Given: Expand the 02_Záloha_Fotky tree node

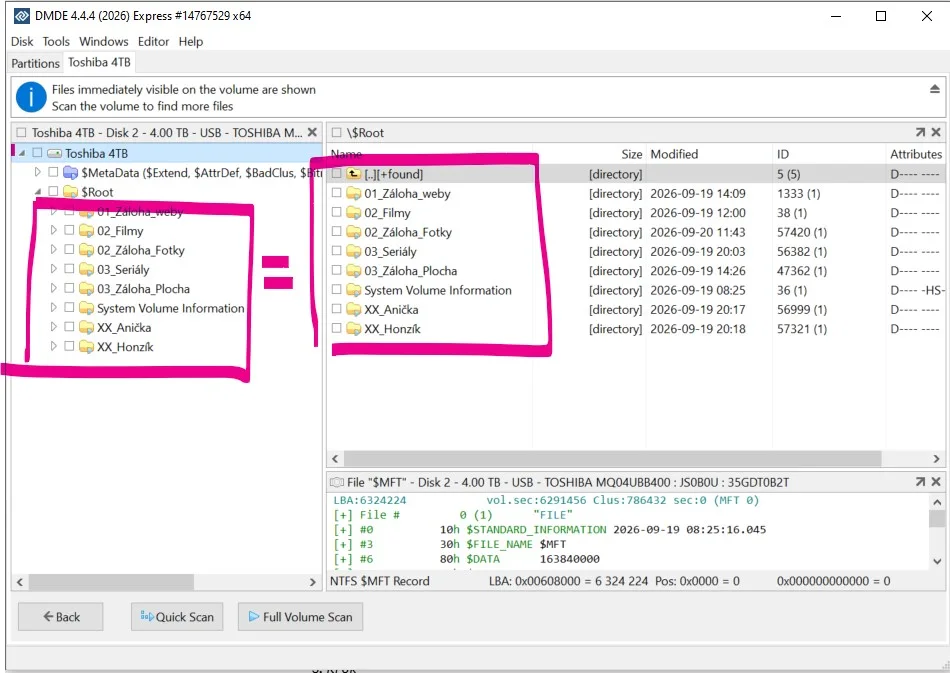Looking at the screenshot, I should (x=53, y=249).
